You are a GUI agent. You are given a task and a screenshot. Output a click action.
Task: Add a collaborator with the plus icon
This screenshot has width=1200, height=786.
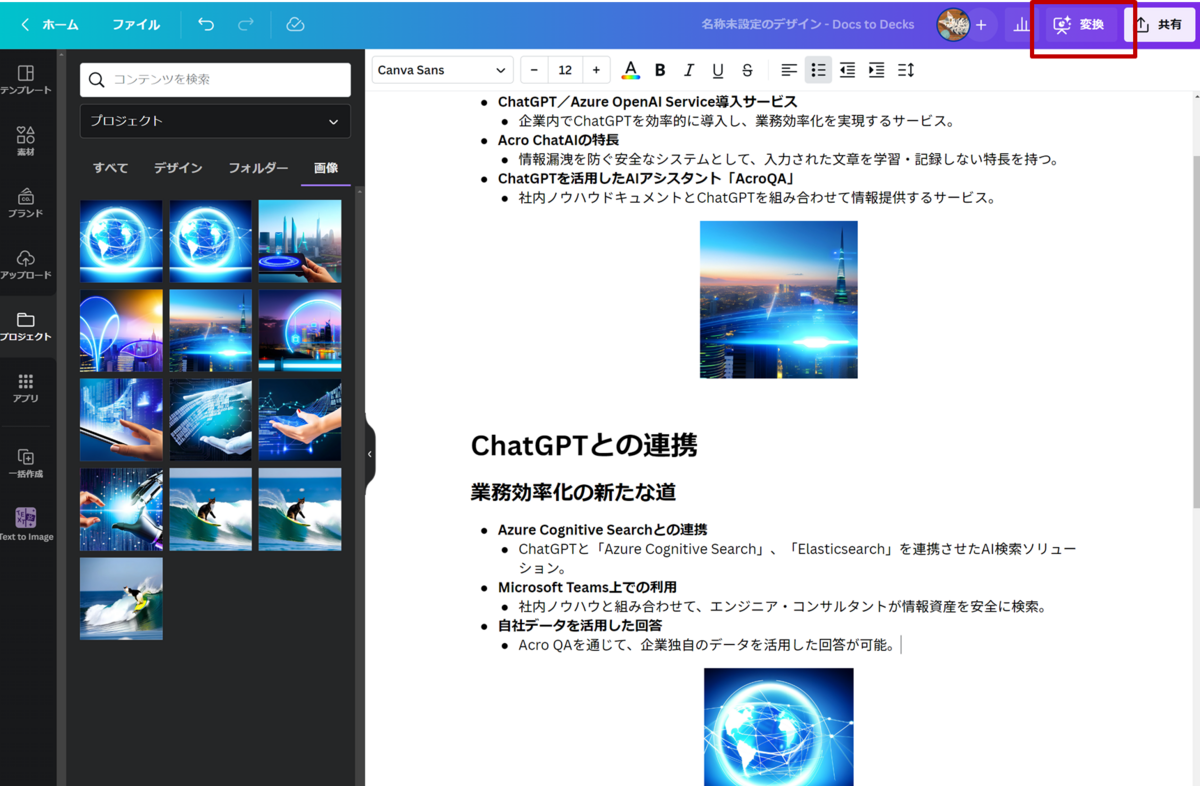[x=981, y=24]
